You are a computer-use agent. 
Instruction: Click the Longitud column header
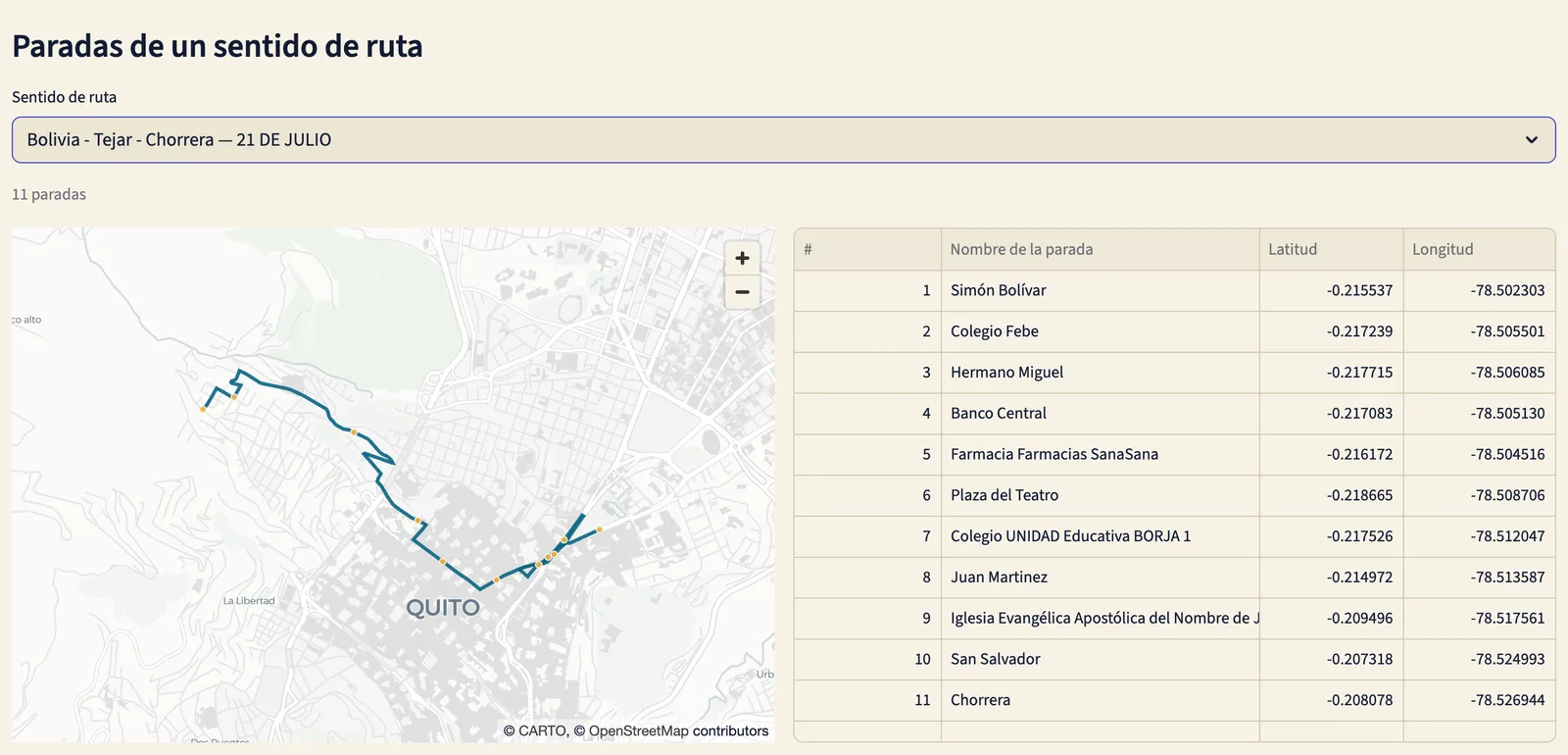[1479, 249]
